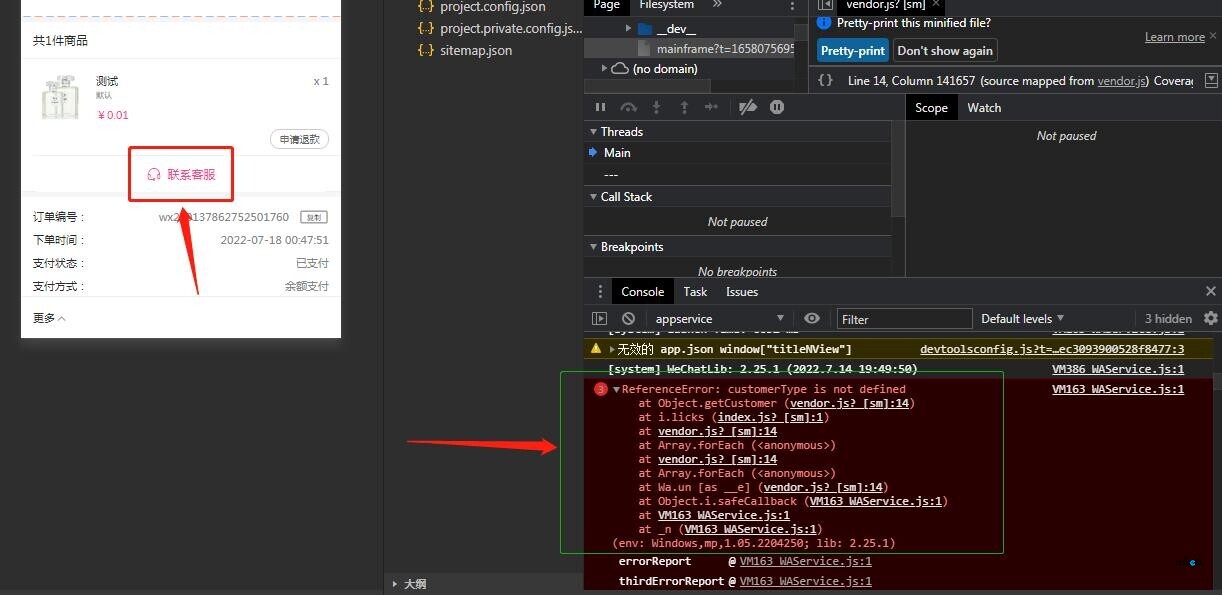Screen dimensions: 1222x595
Task: Click the console Filter input field
Action: tap(904, 319)
